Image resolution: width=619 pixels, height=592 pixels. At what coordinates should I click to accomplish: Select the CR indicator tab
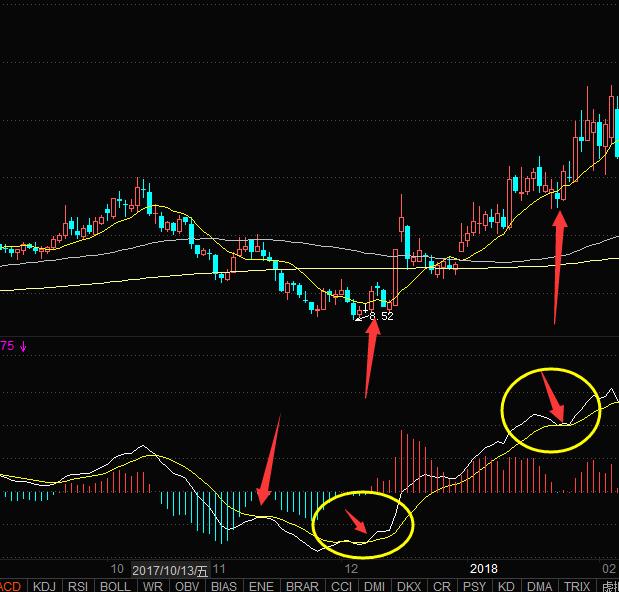442,586
